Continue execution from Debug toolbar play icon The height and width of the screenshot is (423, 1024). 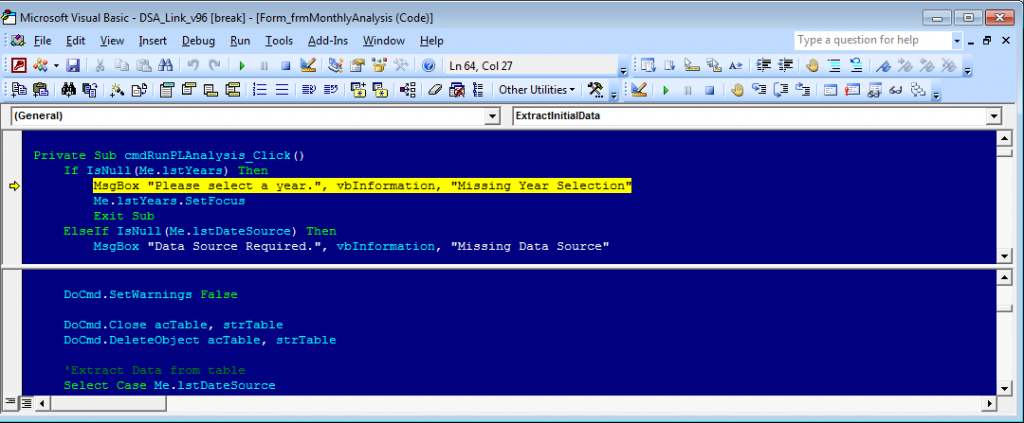[665, 90]
